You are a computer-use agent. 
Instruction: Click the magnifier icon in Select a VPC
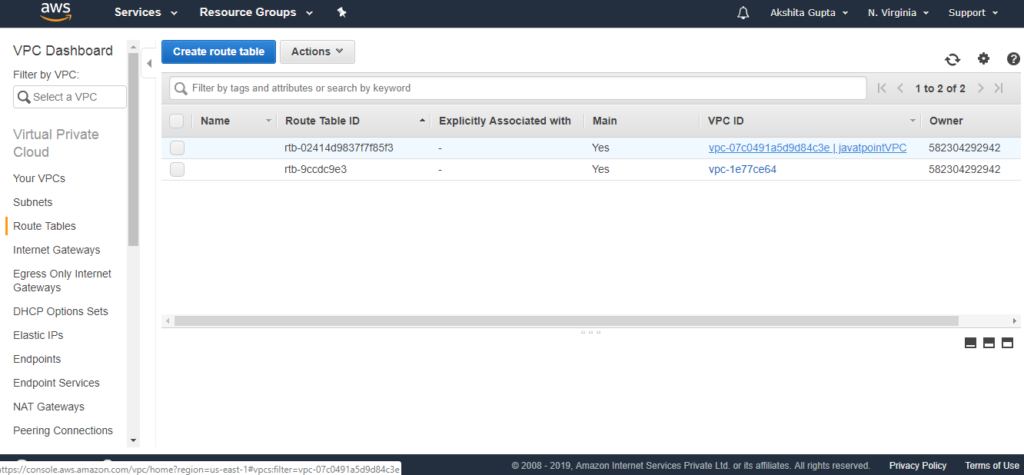coord(24,97)
